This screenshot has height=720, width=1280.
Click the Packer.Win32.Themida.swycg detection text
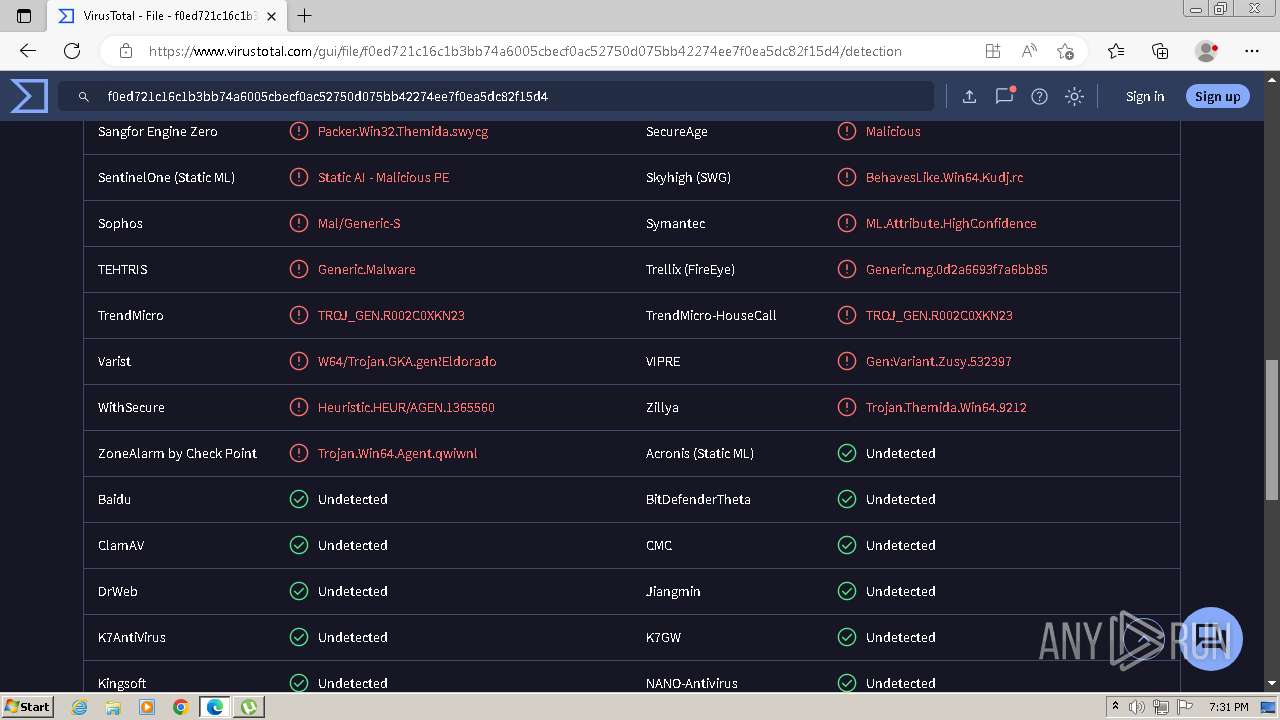pos(403,131)
